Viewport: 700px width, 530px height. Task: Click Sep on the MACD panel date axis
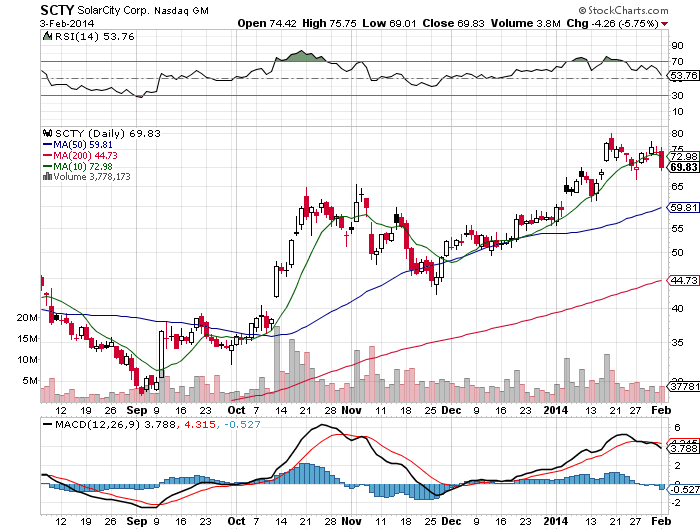137,522
